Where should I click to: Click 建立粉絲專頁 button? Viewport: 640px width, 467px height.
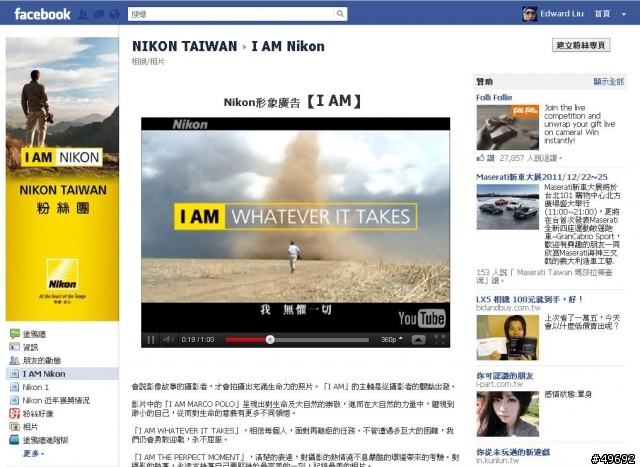click(x=581, y=45)
